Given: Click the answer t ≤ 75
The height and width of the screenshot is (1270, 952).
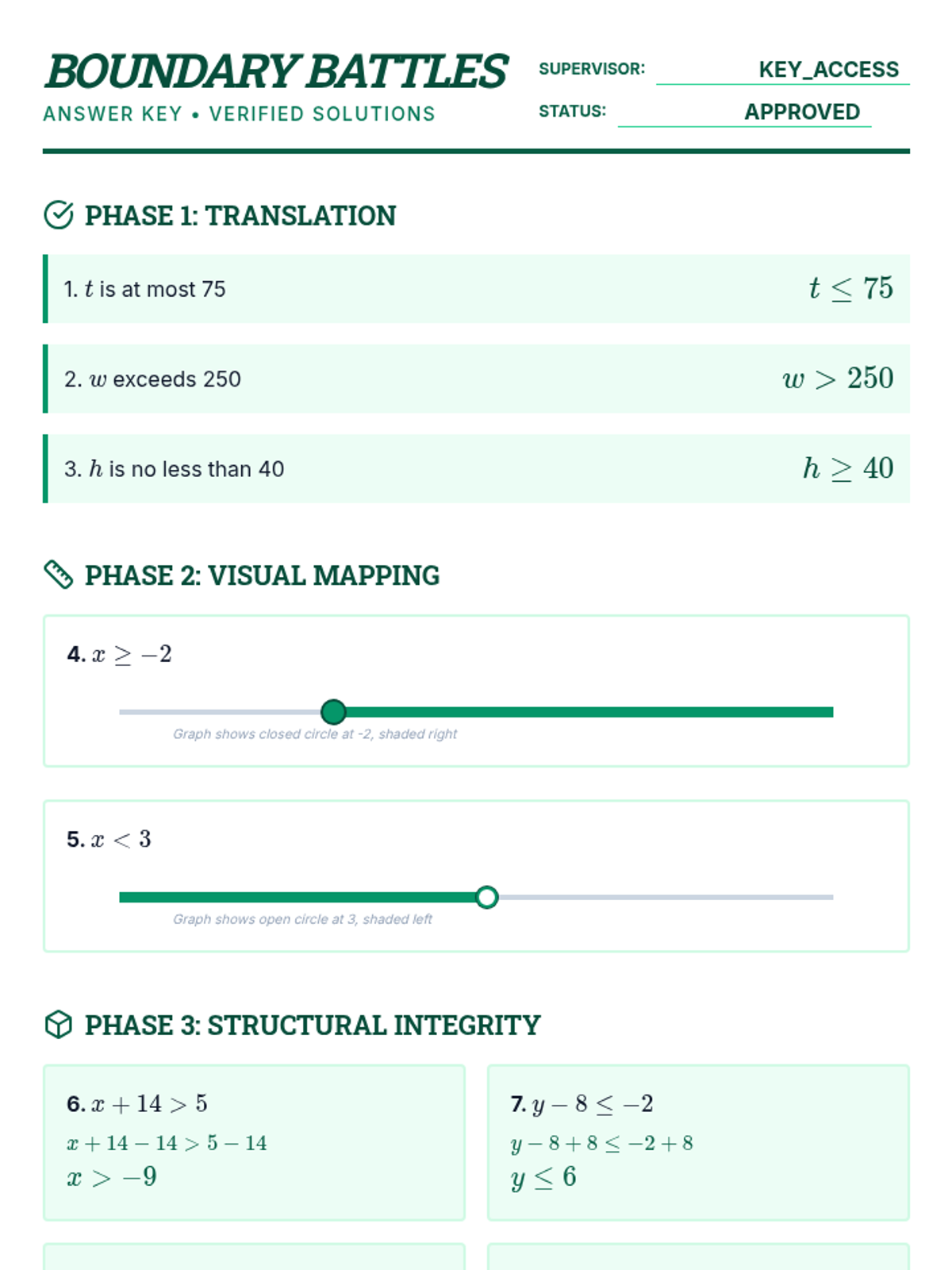Looking at the screenshot, I should click(x=850, y=289).
